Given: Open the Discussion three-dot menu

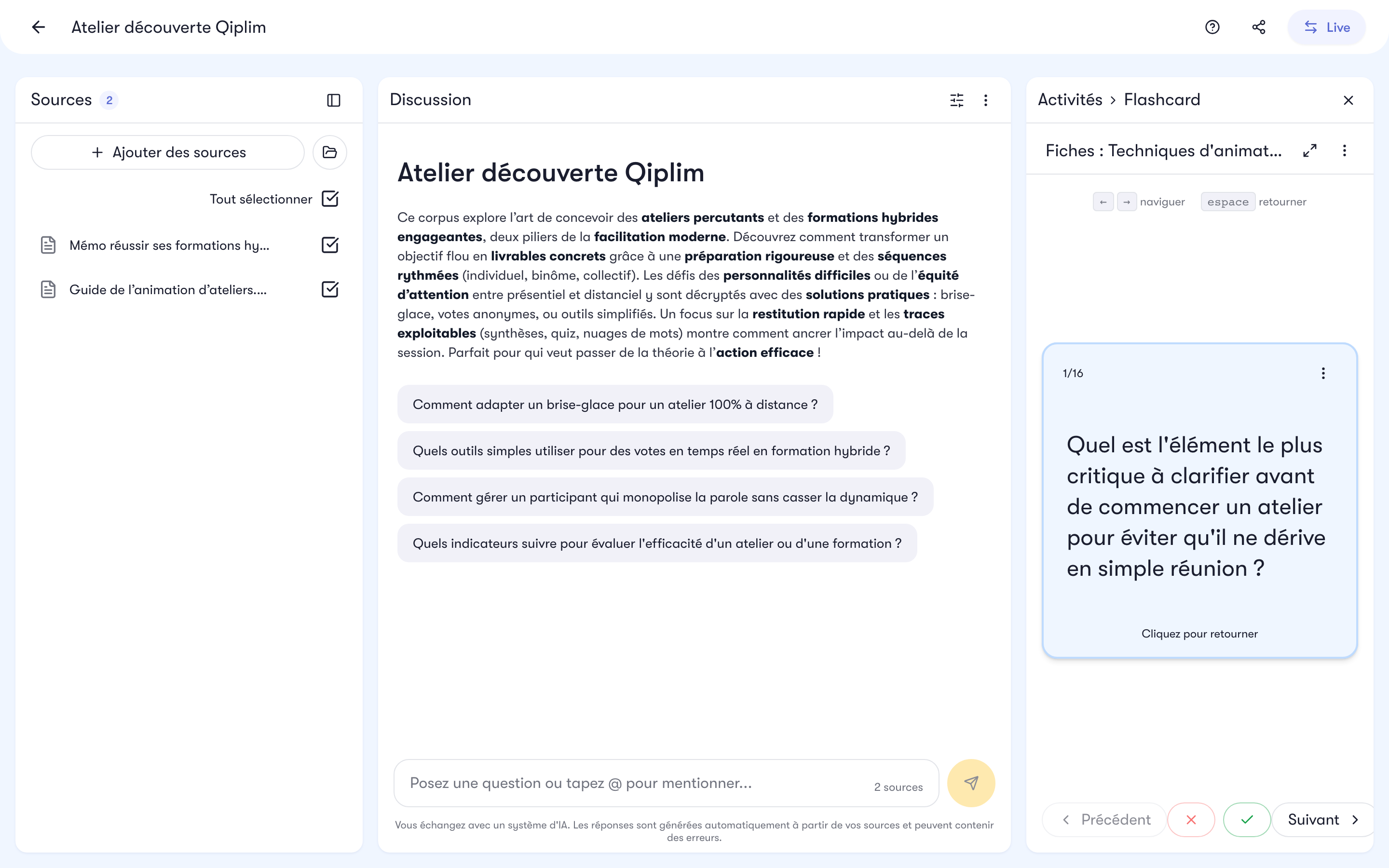Looking at the screenshot, I should click(985, 100).
